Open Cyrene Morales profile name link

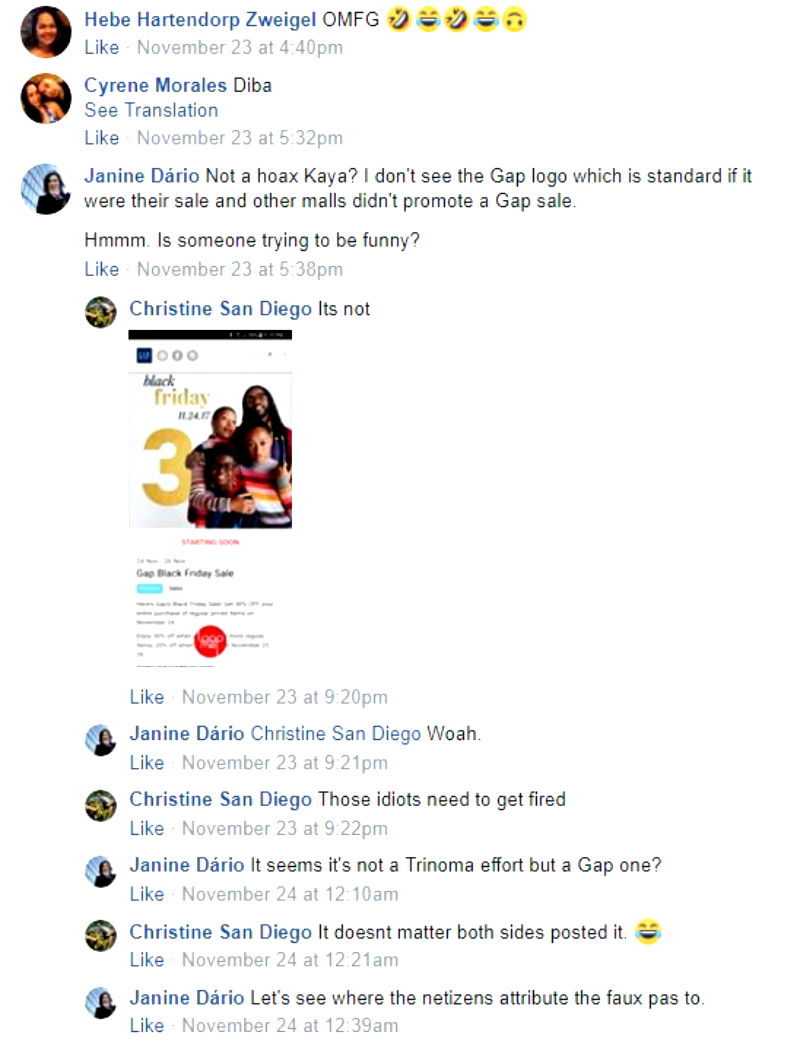tap(155, 86)
